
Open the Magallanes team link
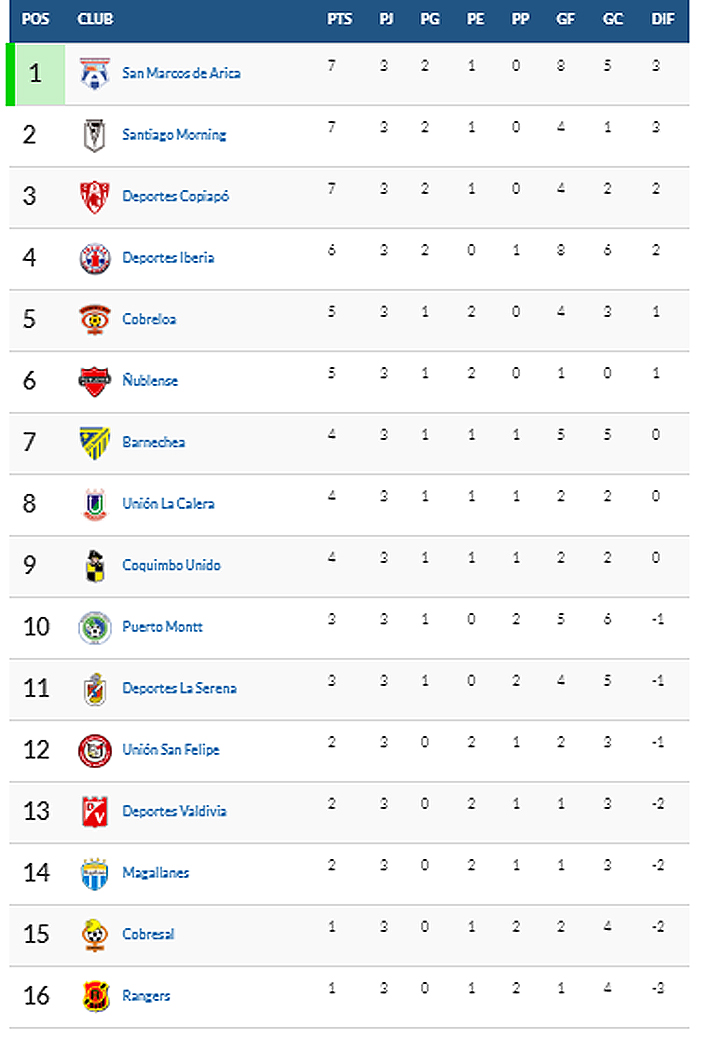pyautogui.click(x=155, y=873)
